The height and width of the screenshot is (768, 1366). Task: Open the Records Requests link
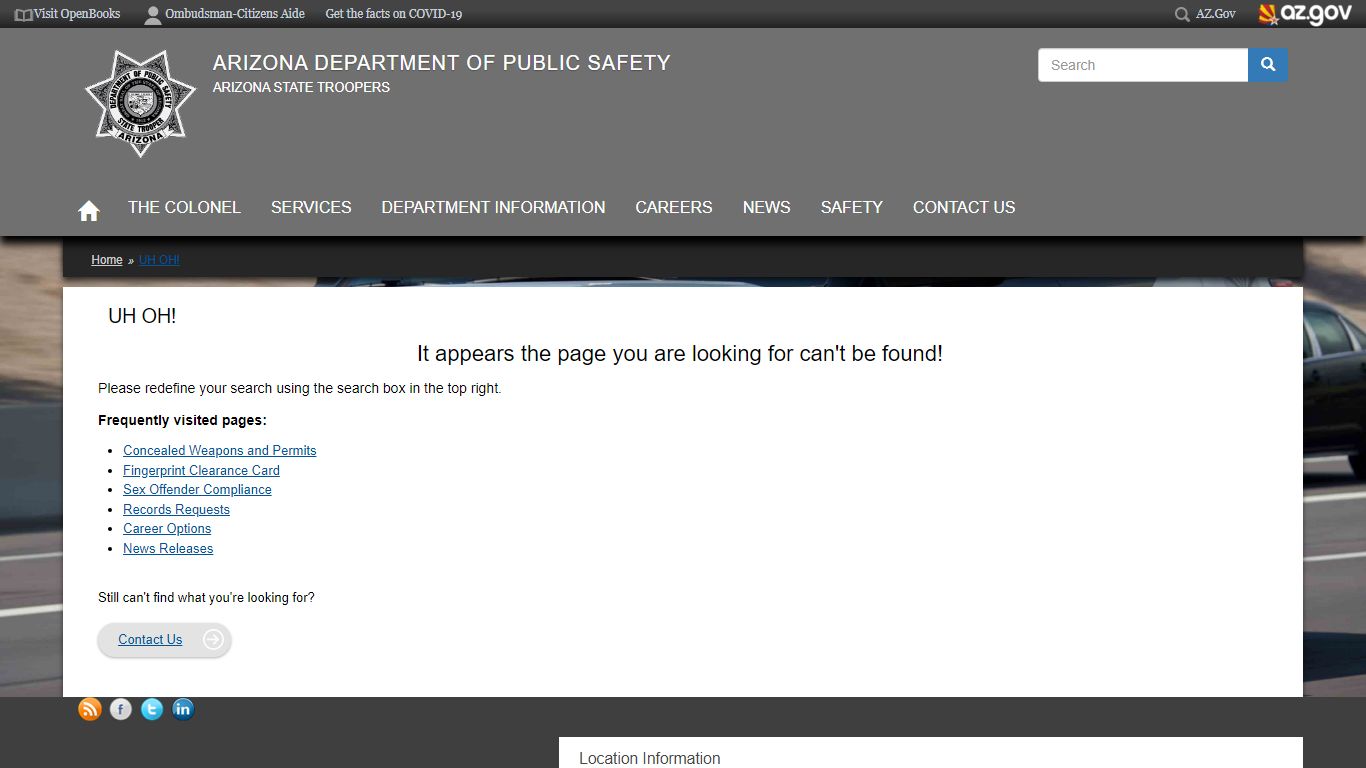176,509
